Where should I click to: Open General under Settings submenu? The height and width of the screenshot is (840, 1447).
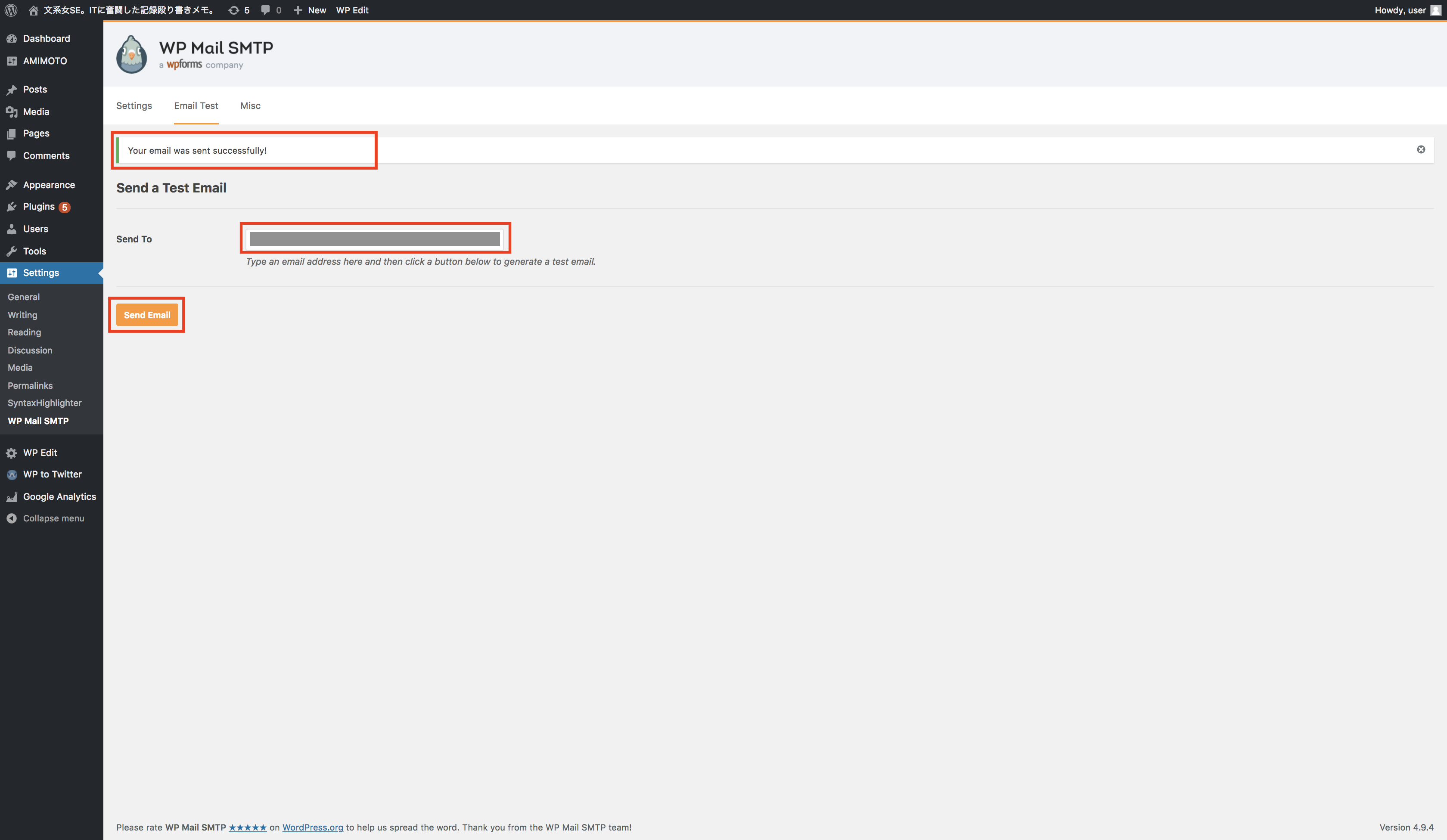[x=24, y=297]
